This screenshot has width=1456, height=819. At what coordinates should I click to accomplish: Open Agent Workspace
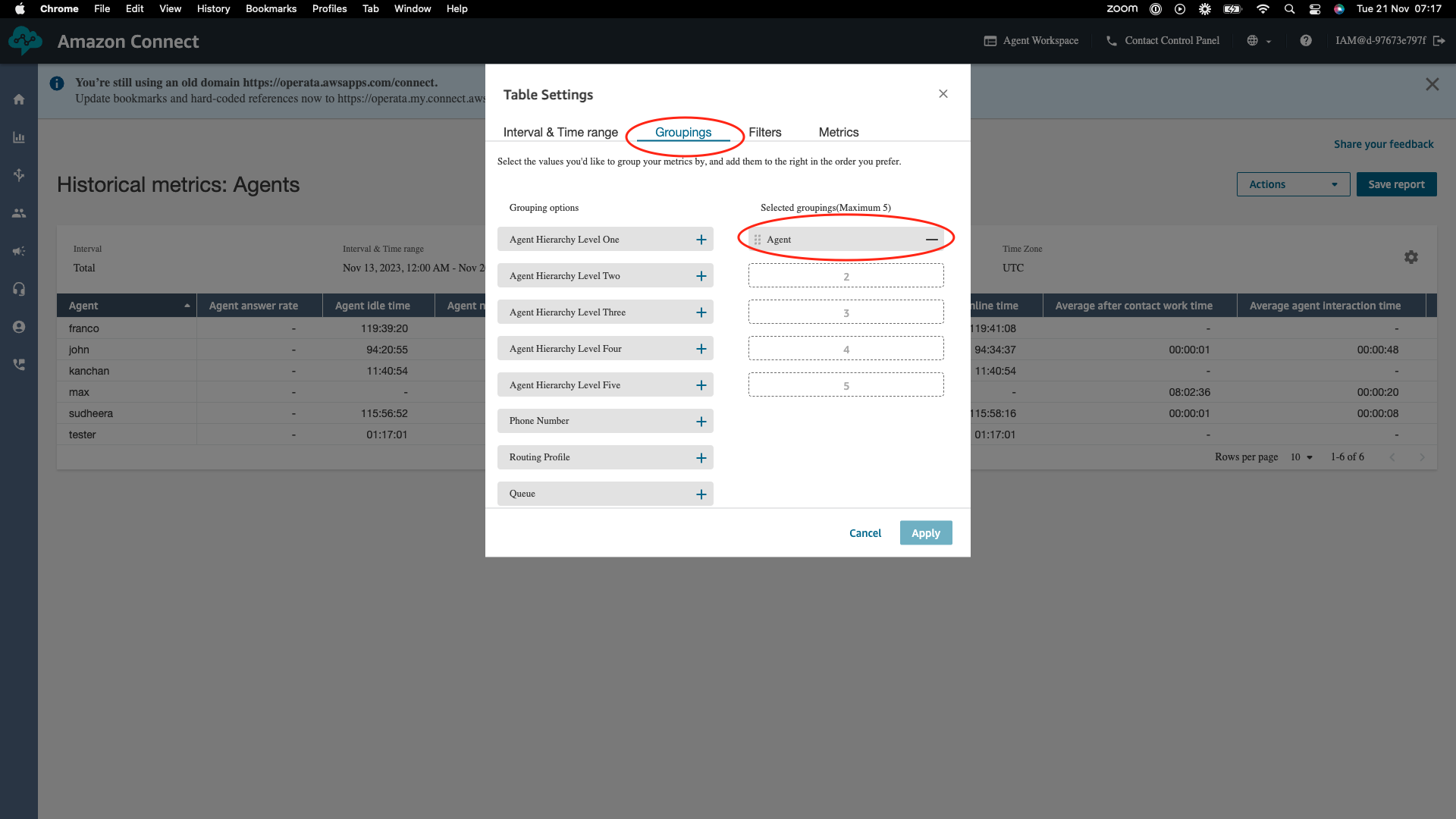1031,41
